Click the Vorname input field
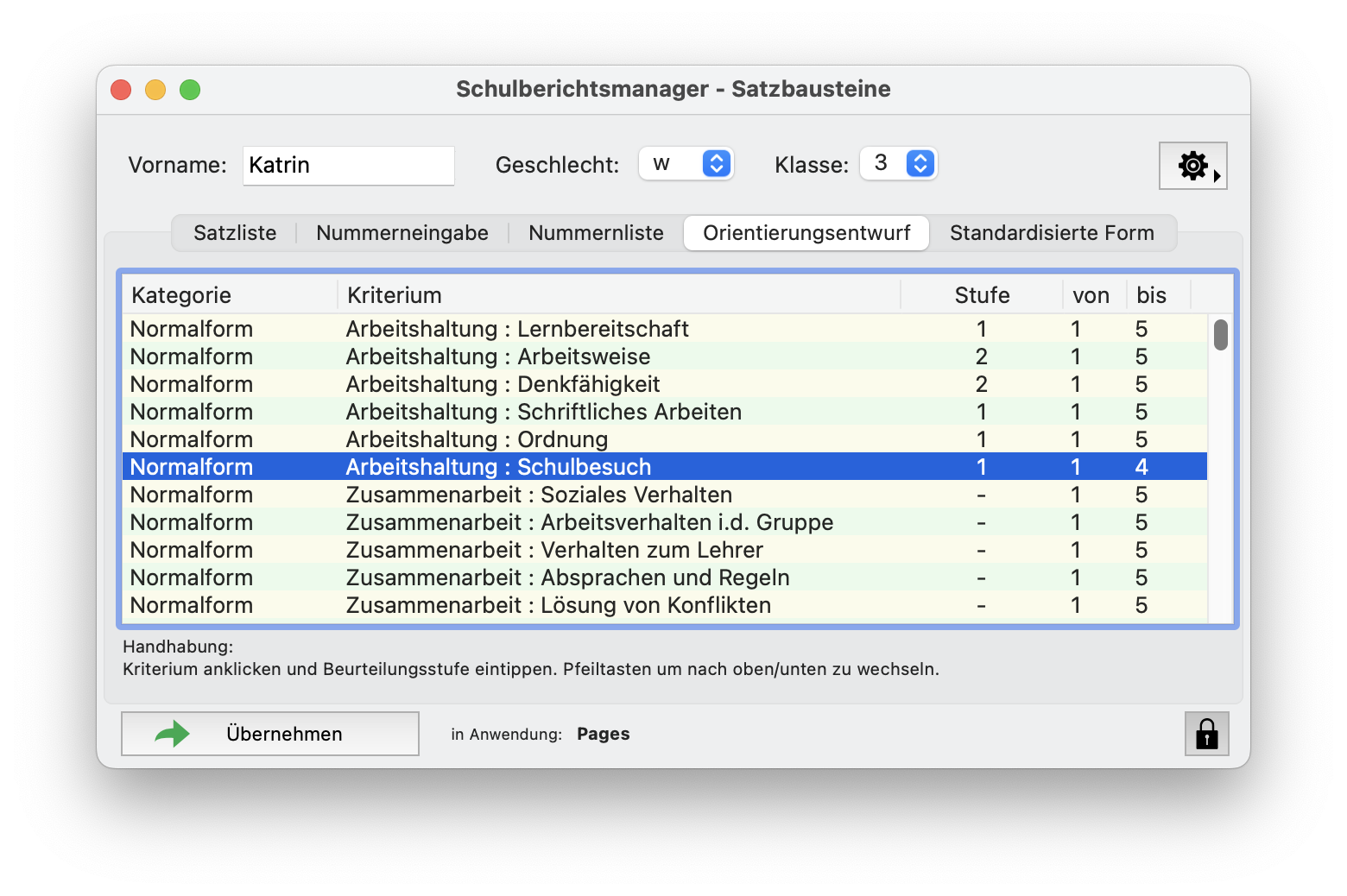Viewport: 1347px width, 896px height. point(348,165)
